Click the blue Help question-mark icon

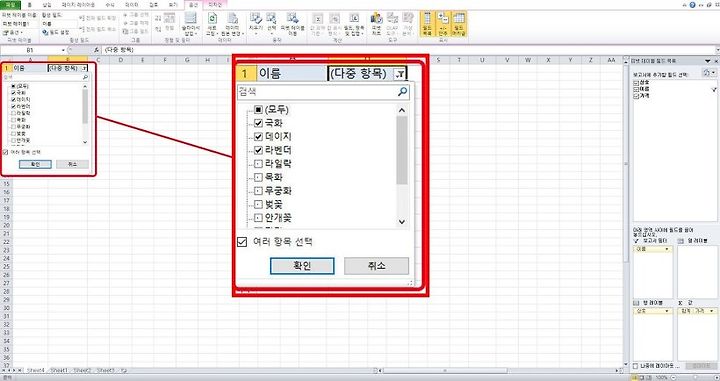[692, 5]
